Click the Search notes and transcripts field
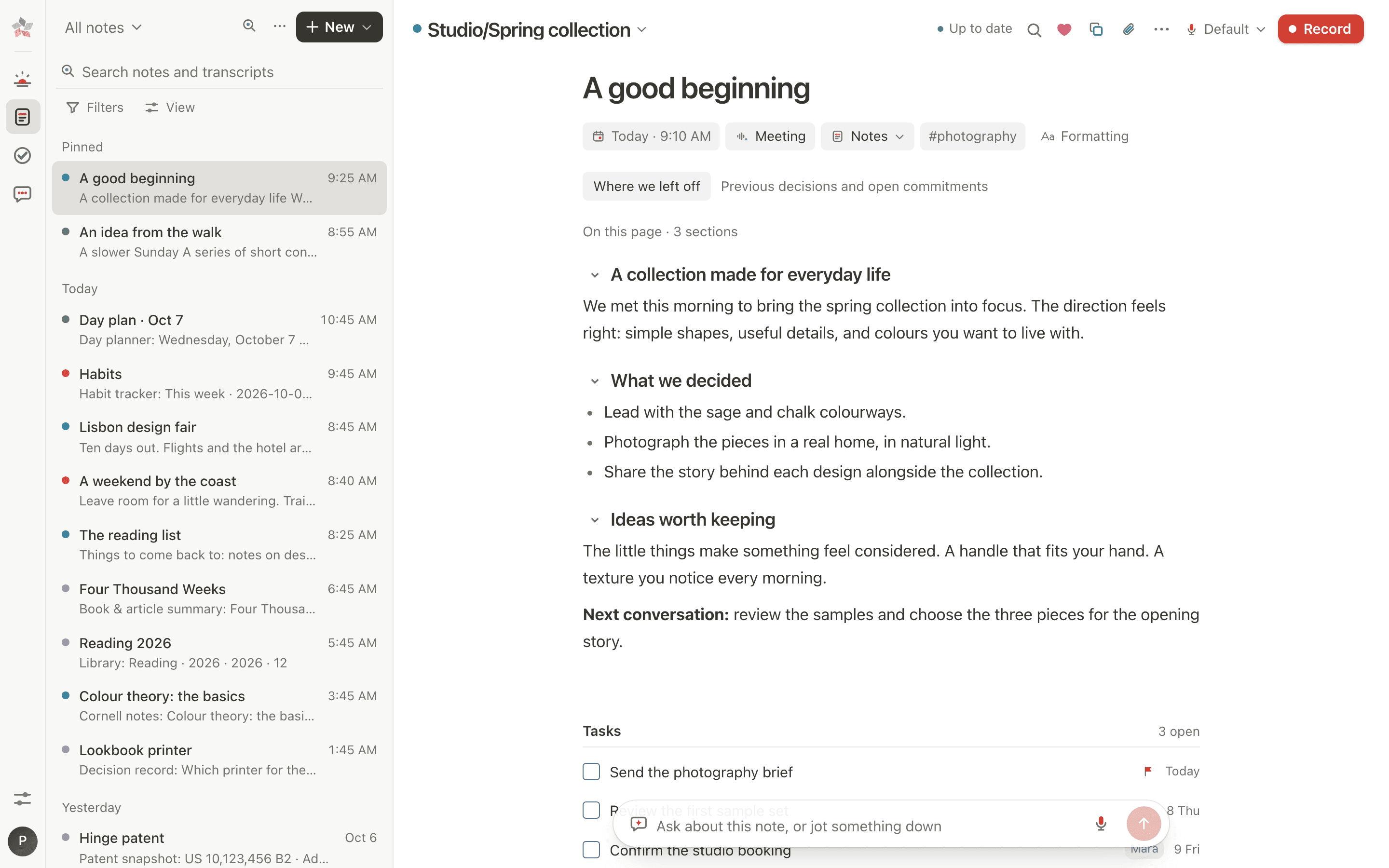The image size is (1389, 868). pyautogui.click(x=219, y=72)
